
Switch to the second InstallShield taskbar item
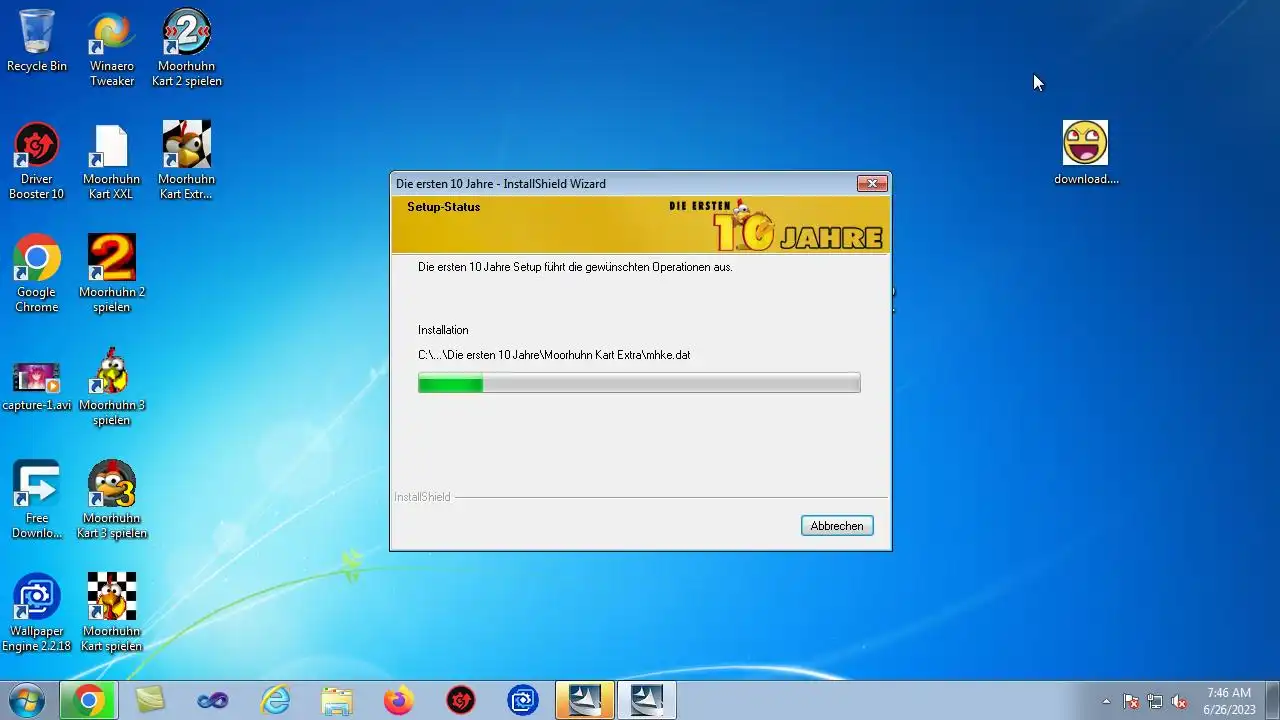point(647,701)
